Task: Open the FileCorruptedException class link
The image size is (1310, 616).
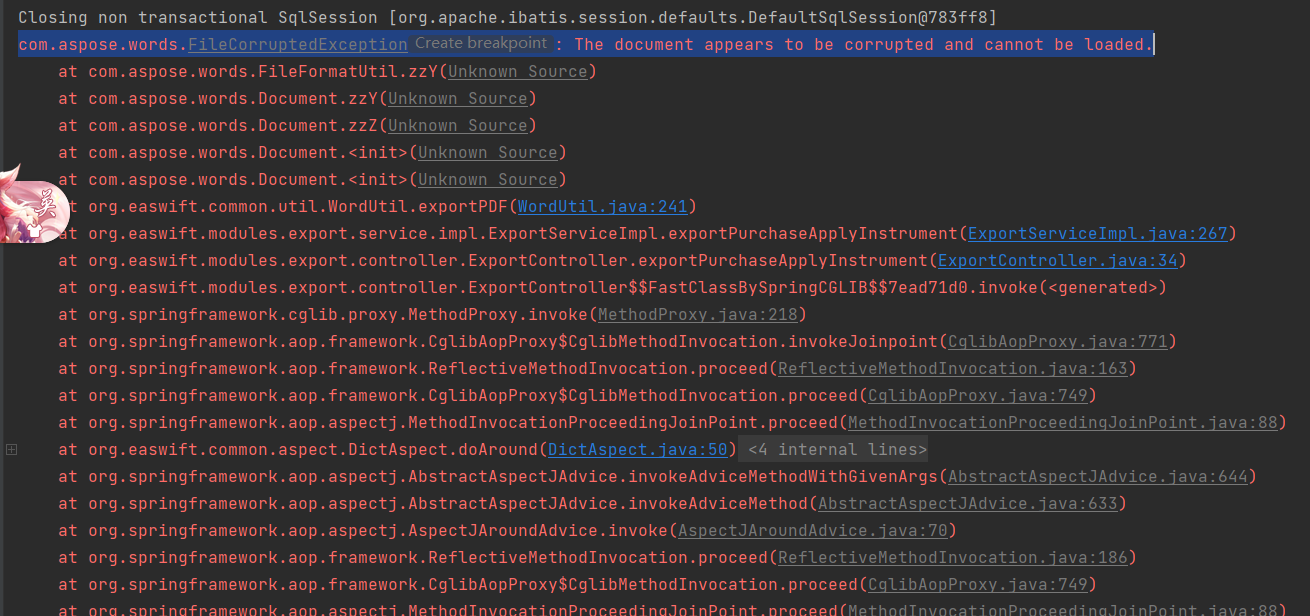Action: 297,43
